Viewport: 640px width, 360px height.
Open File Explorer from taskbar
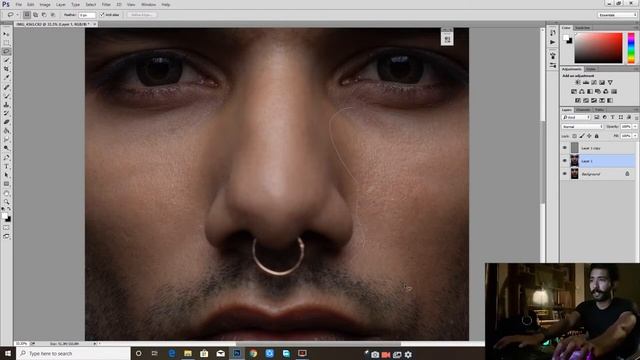[188, 353]
